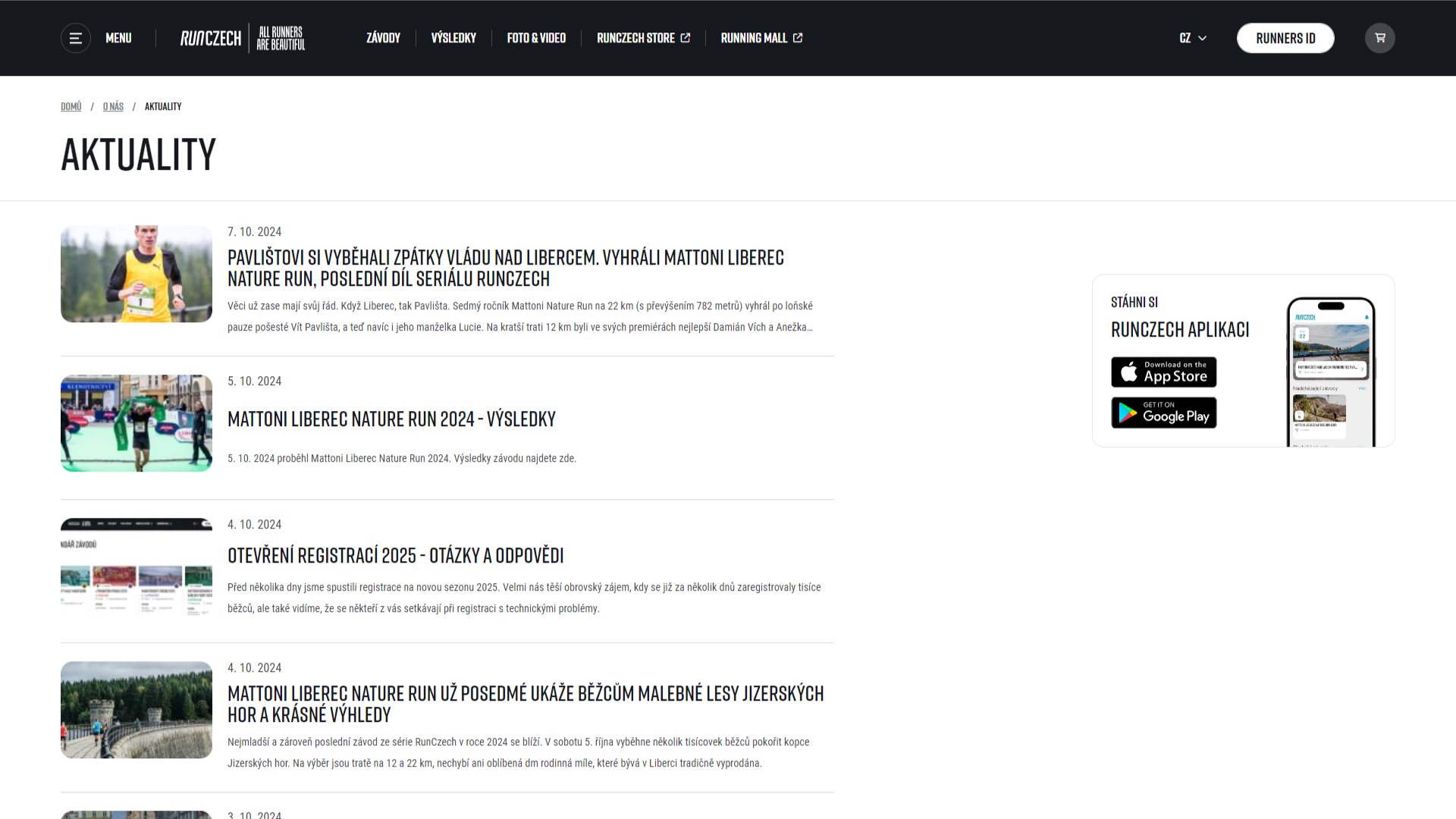Click the STÁHNI SI text
1456x819 pixels.
coord(1134,303)
